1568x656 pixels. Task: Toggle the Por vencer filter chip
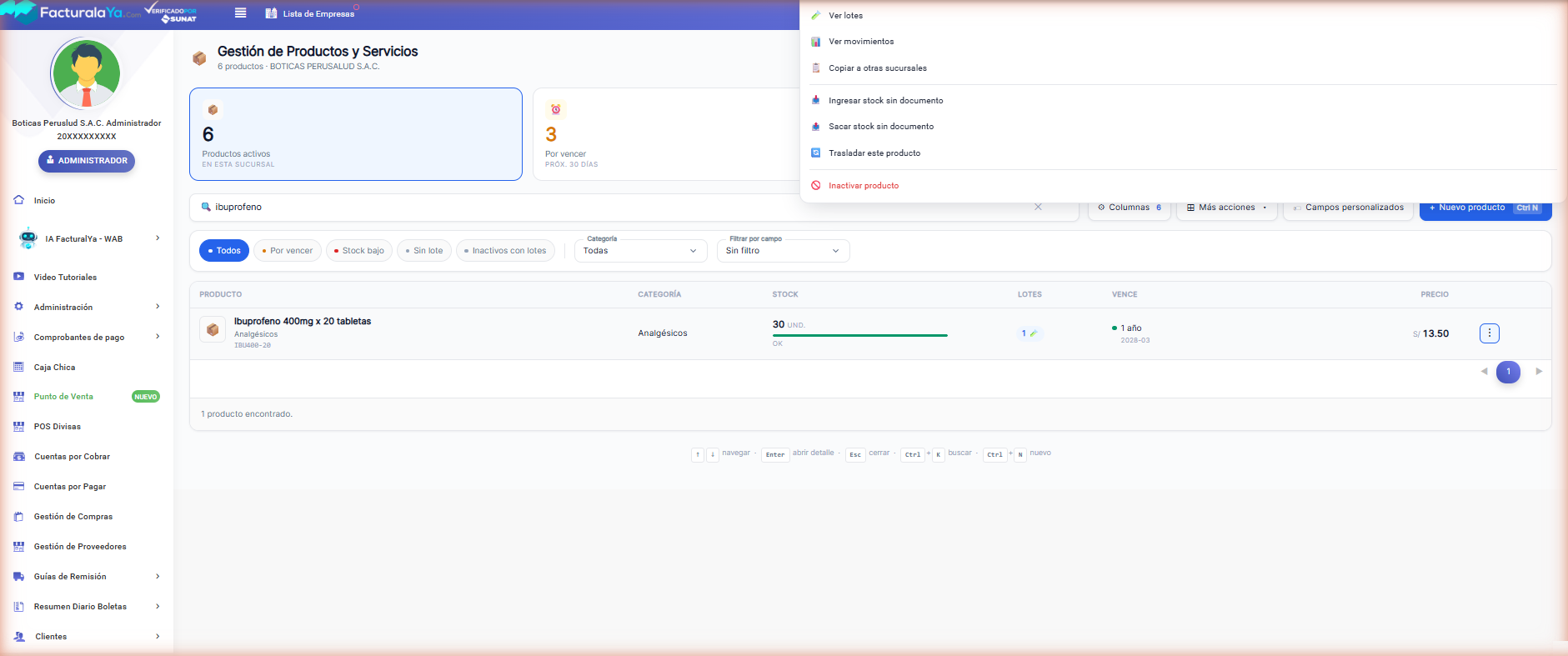click(x=288, y=251)
